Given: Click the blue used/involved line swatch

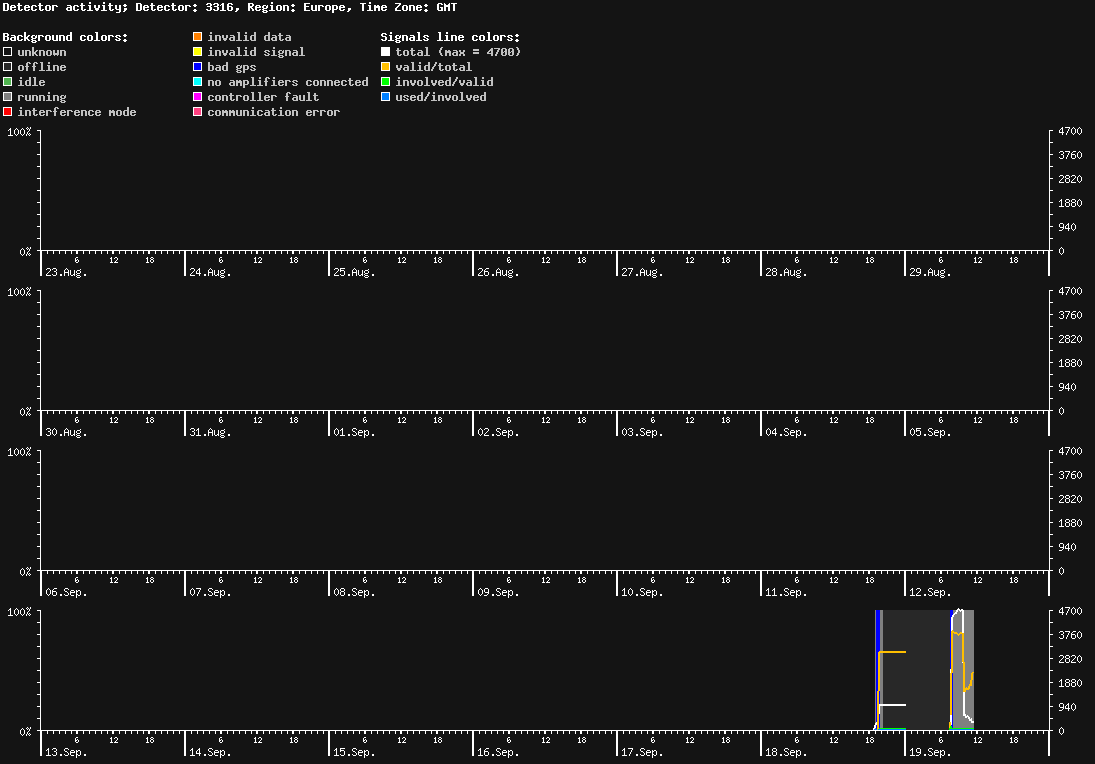Looking at the screenshot, I should [x=385, y=97].
